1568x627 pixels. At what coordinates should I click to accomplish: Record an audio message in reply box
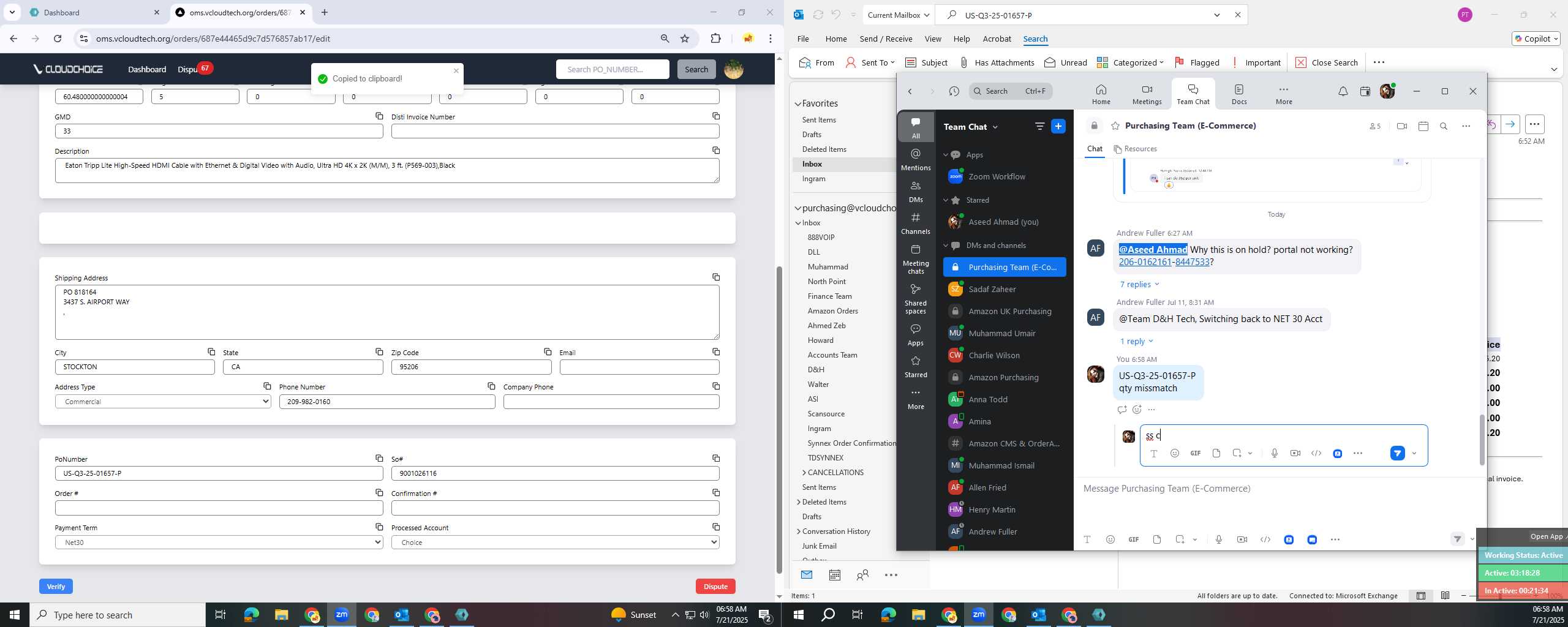coord(1274,453)
